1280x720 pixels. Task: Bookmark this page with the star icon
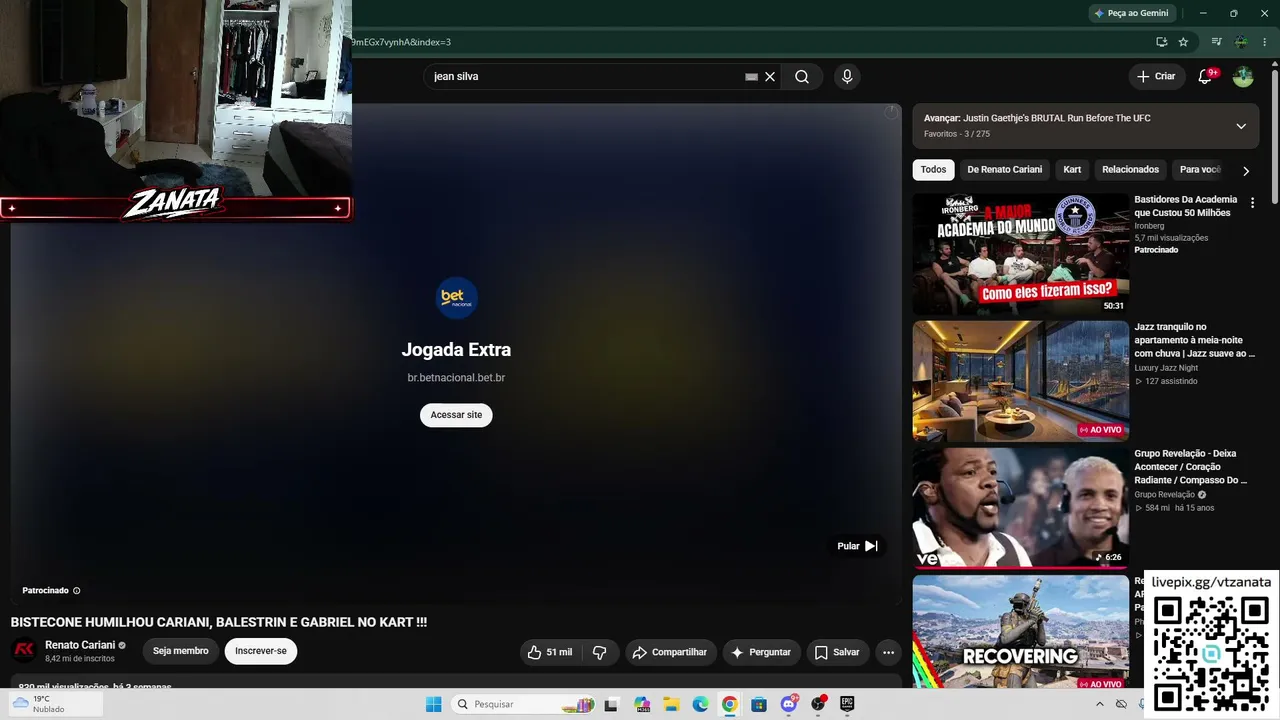tap(1183, 42)
